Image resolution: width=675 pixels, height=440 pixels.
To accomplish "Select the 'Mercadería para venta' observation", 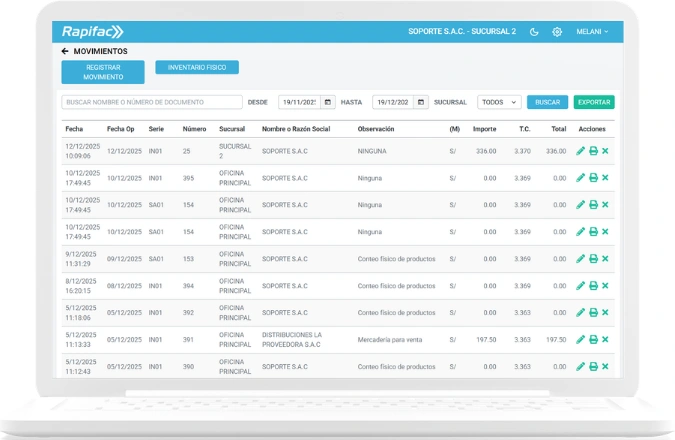I will pyautogui.click(x=390, y=340).
